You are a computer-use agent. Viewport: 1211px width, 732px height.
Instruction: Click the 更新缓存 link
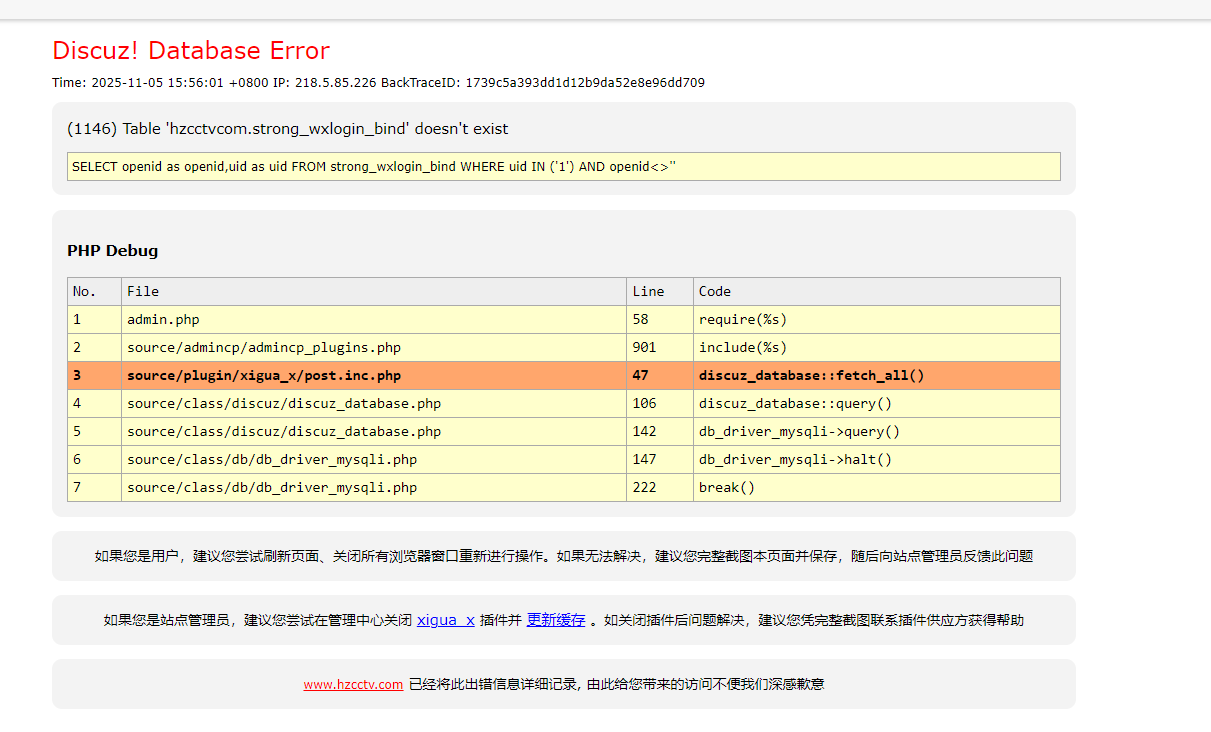556,620
